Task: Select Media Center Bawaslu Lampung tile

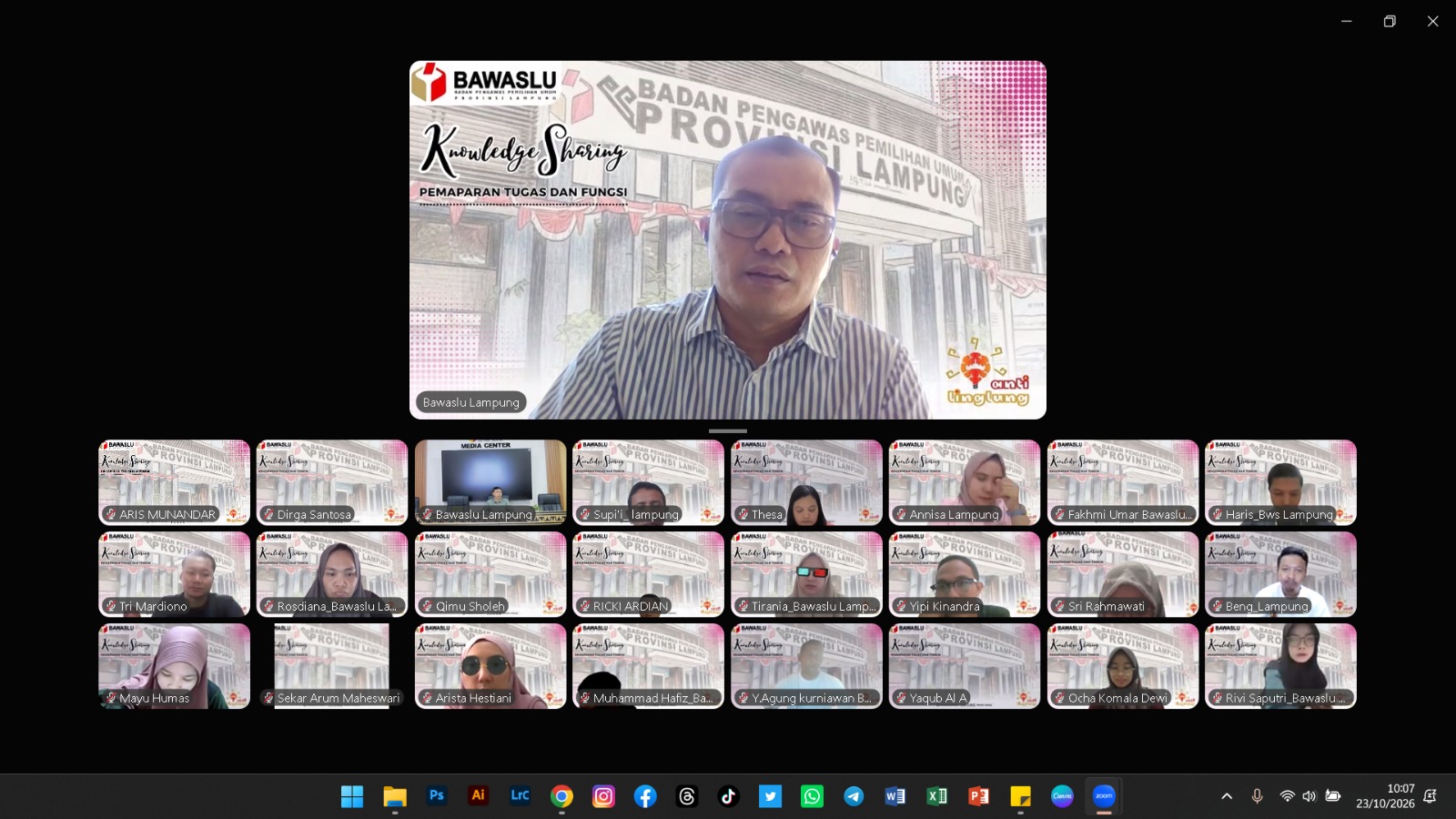Action: (x=490, y=483)
